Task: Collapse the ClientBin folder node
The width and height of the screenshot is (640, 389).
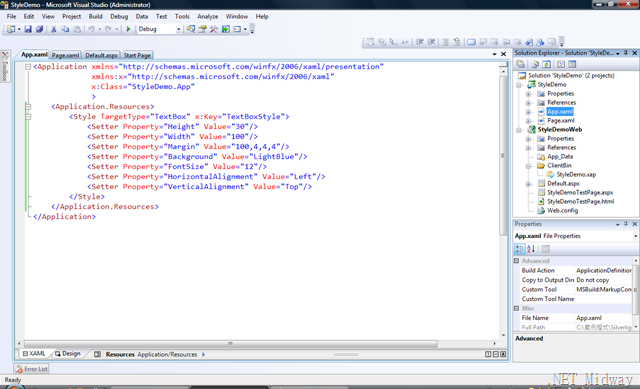Action: tap(529, 166)
